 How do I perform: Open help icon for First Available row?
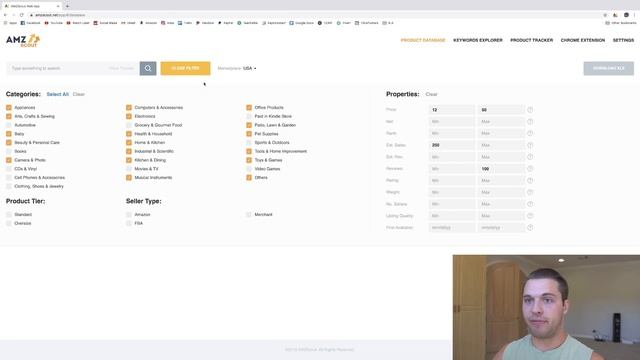[x=530, y=228]
